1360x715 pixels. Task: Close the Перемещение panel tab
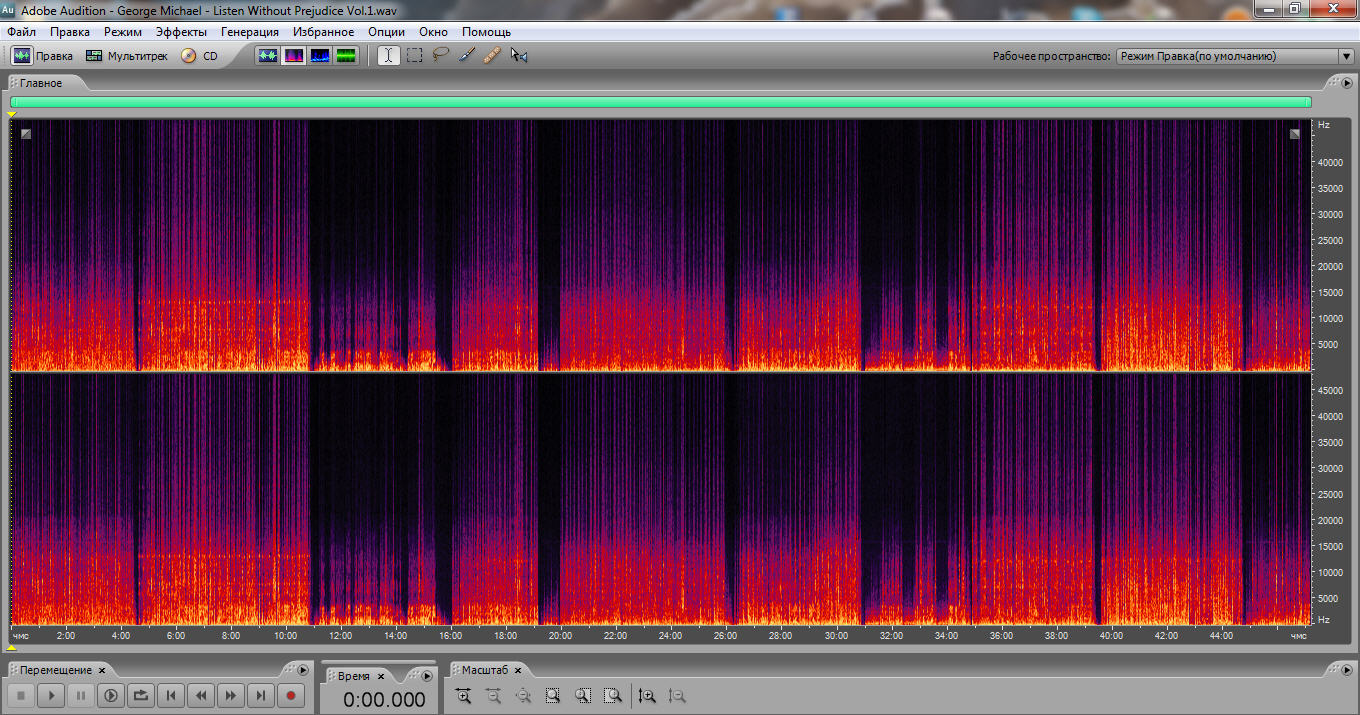click(x=102, y=670)
